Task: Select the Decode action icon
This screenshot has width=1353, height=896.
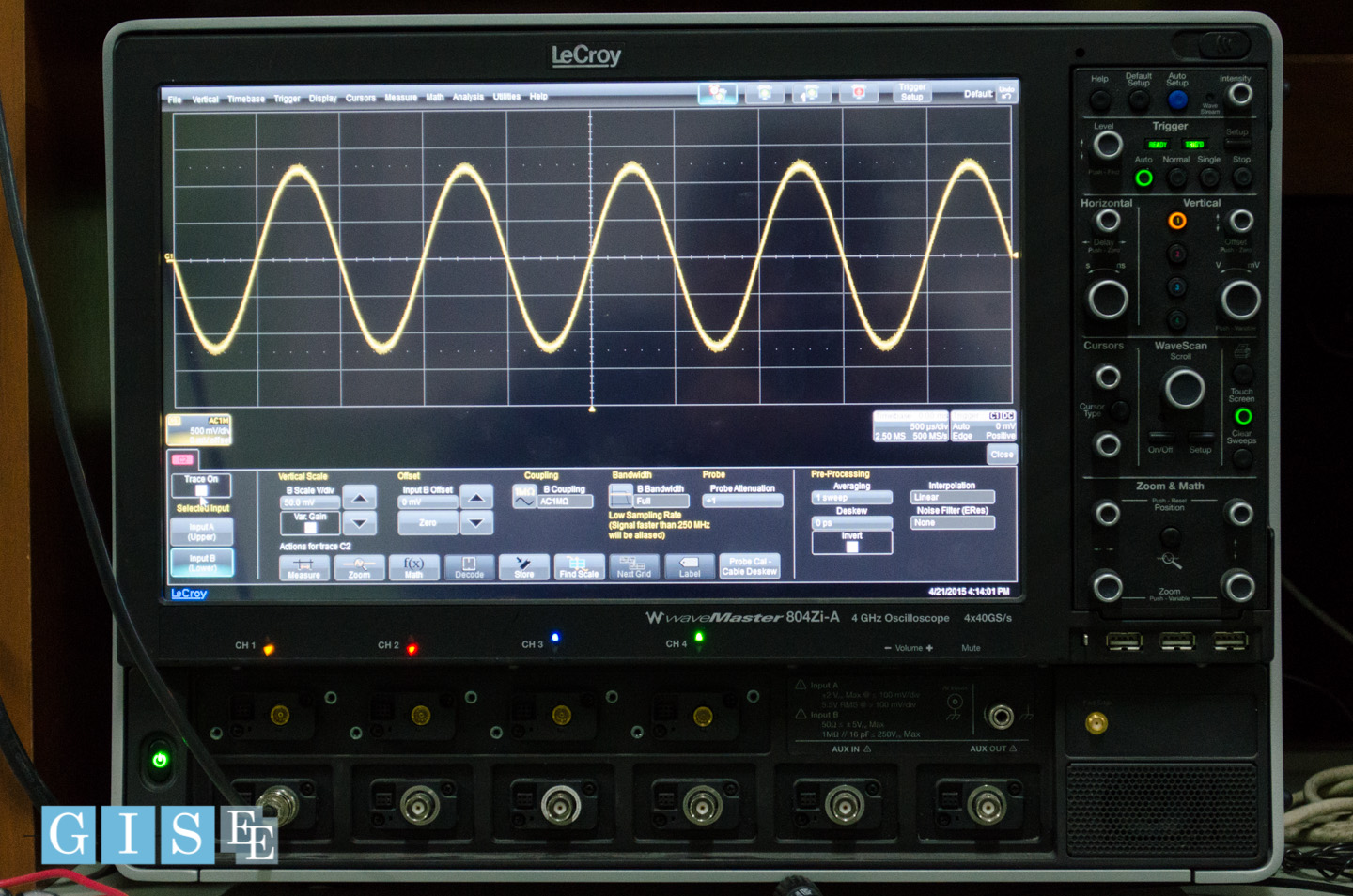Action: [x=469, y=567]
